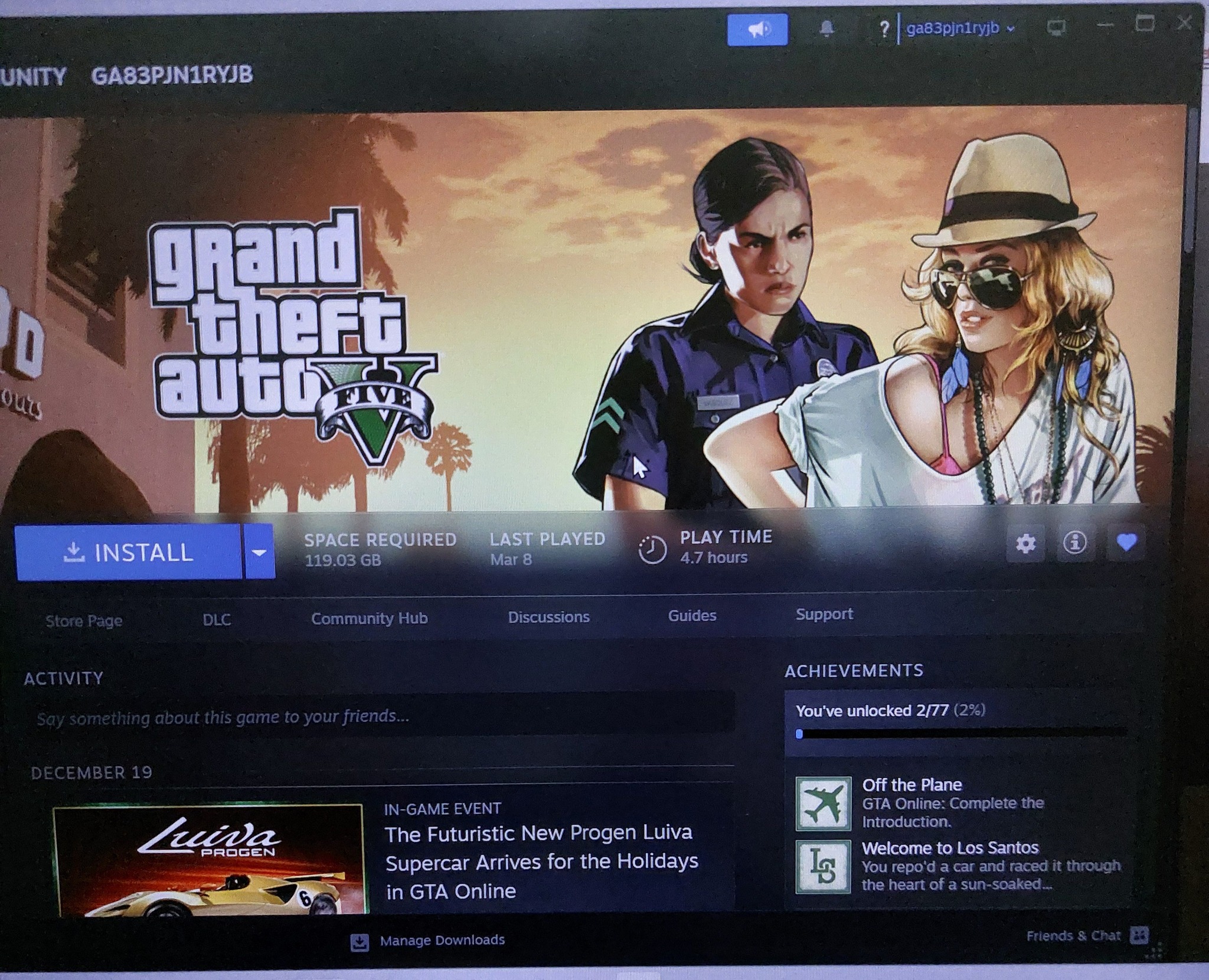Expand the install options arrow
The height and width of the screenshot is (980, 1209).
point(259,552)
